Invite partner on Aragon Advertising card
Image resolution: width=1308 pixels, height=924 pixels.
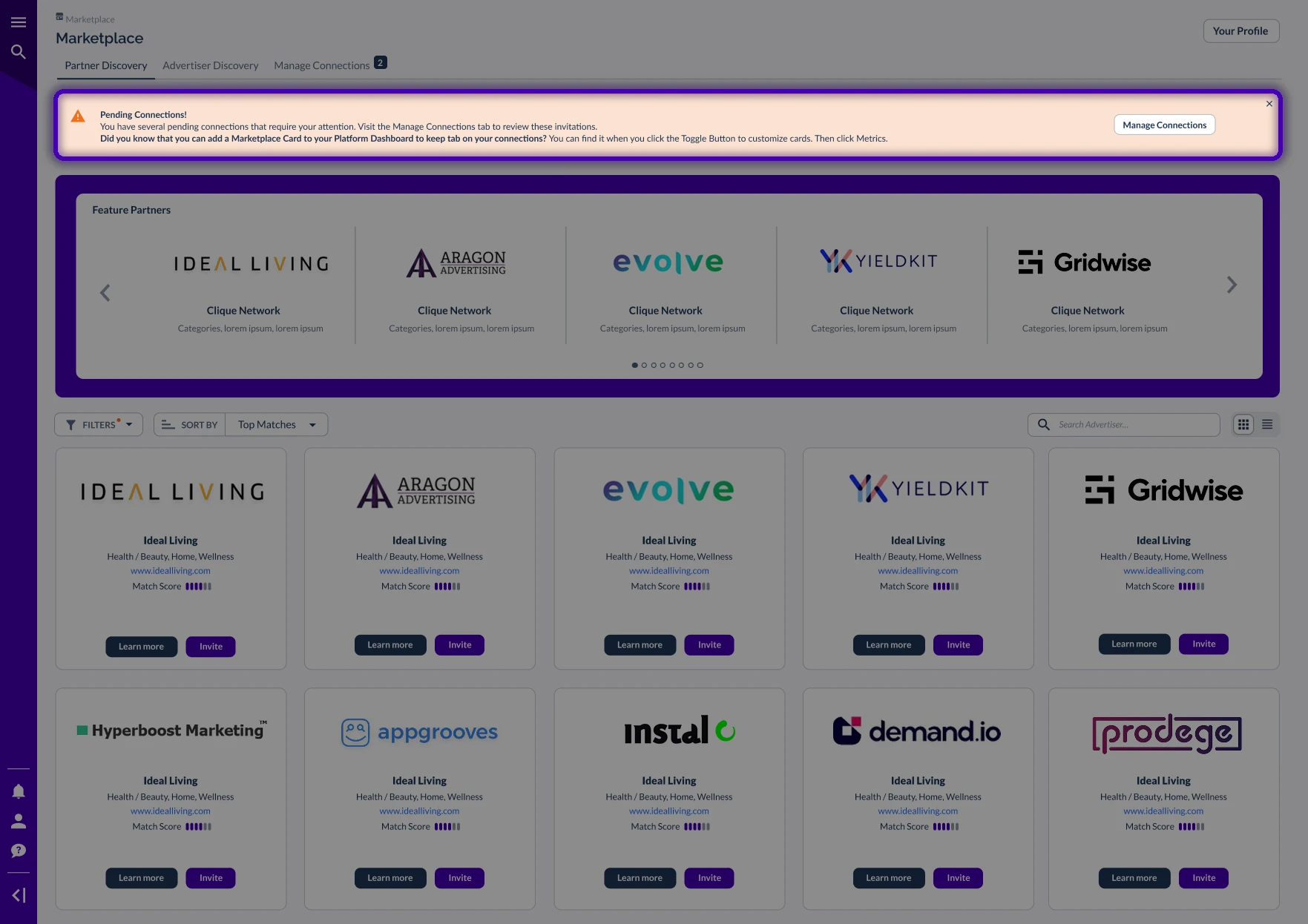click(460, 645)
